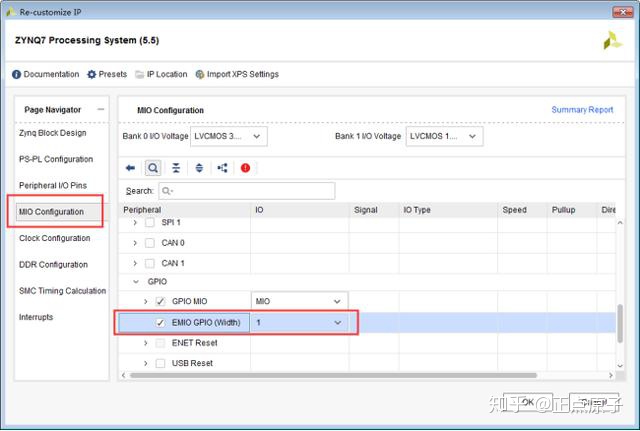
Task: Toggle the ENET Reset checkbox
Action: (160, 343)
